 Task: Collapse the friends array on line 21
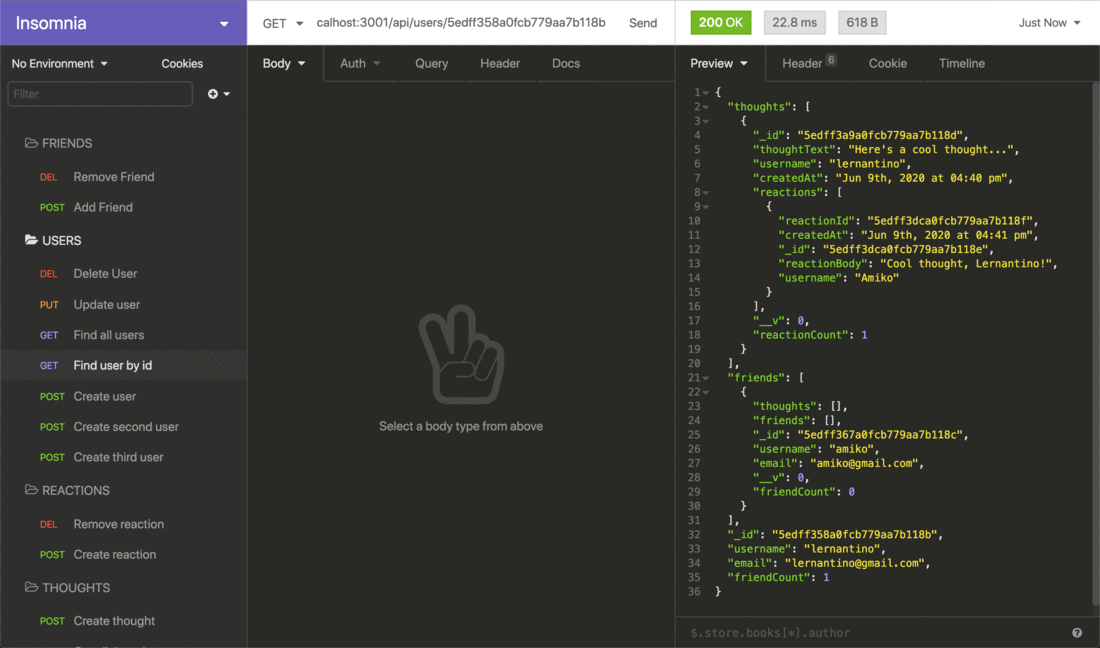click(x=707, y=377)
